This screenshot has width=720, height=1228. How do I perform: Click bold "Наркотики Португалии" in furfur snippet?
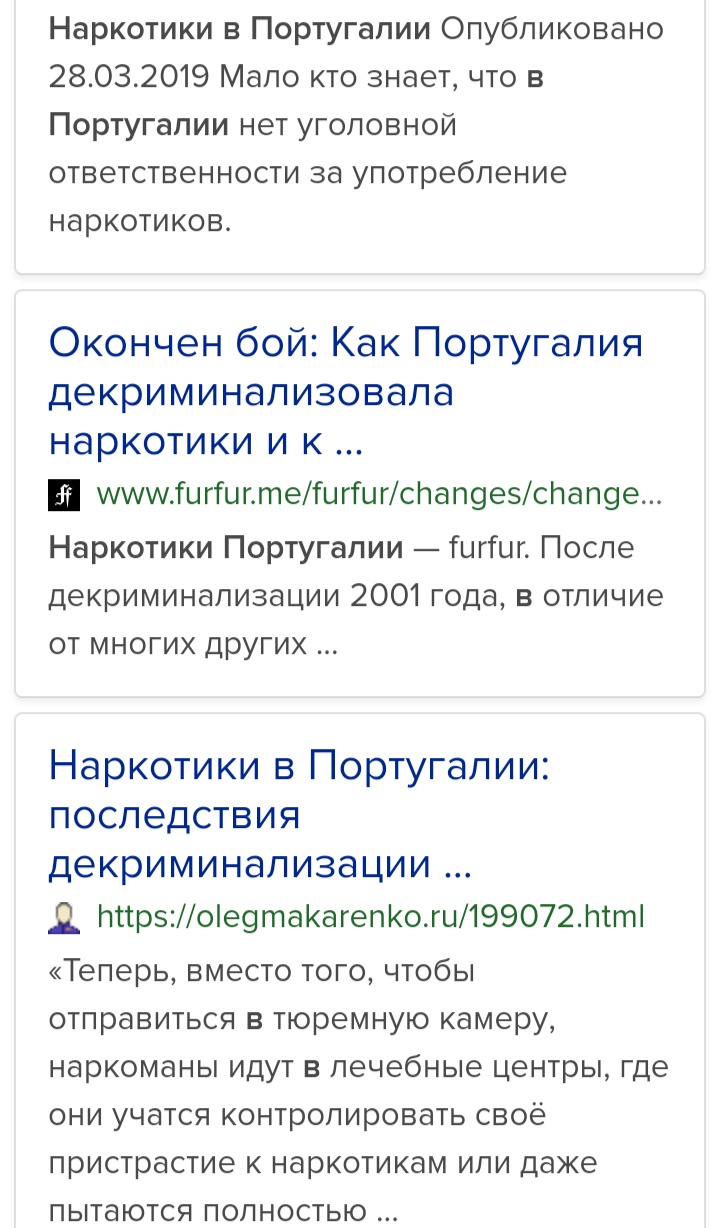pyautogui.click(x=226, y=548)
